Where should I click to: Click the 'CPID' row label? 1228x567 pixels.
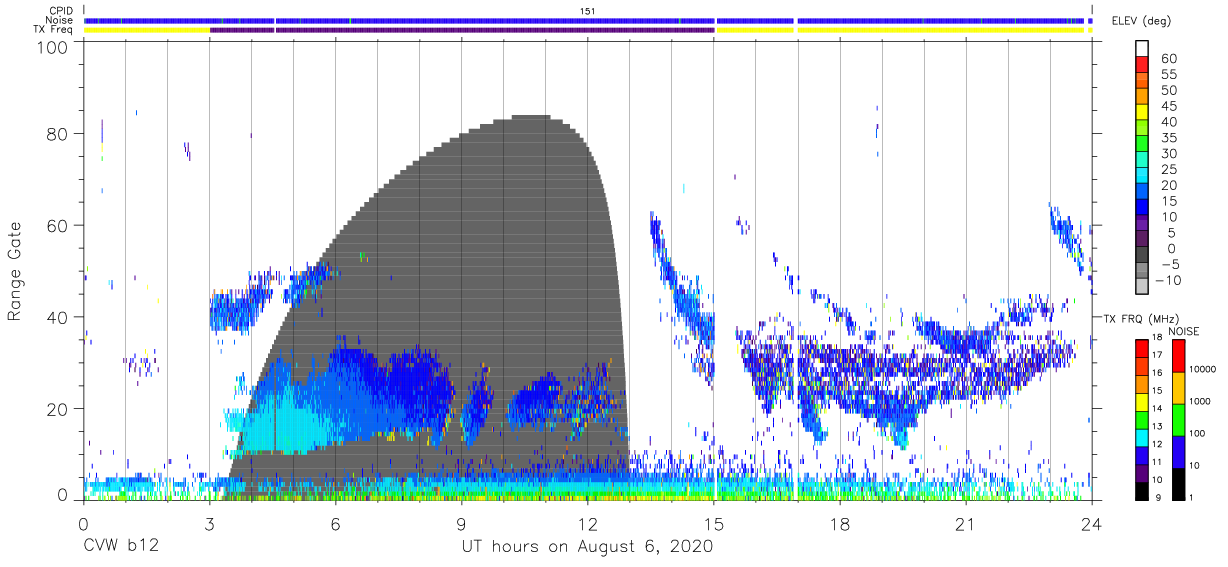pyautogui.click(x=62, y=11)
